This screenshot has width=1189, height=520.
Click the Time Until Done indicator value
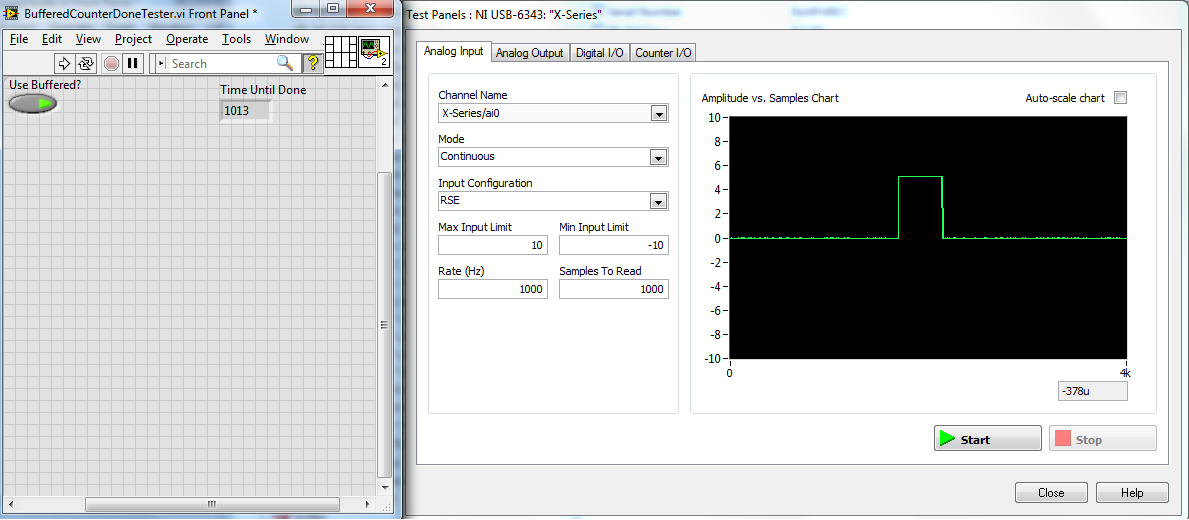(245, 111)
